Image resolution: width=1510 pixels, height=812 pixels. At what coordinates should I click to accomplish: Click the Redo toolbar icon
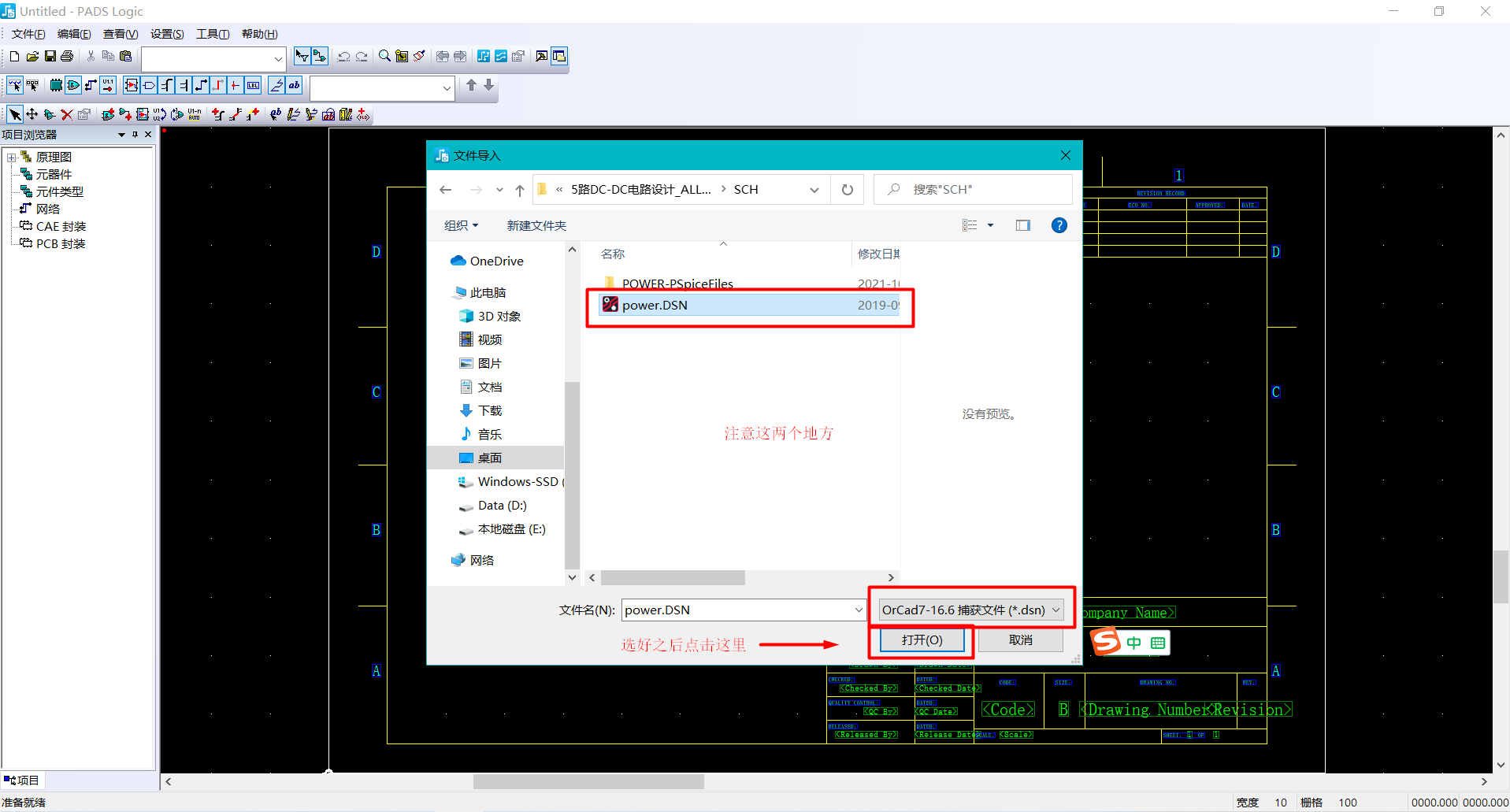pos(362,57)
